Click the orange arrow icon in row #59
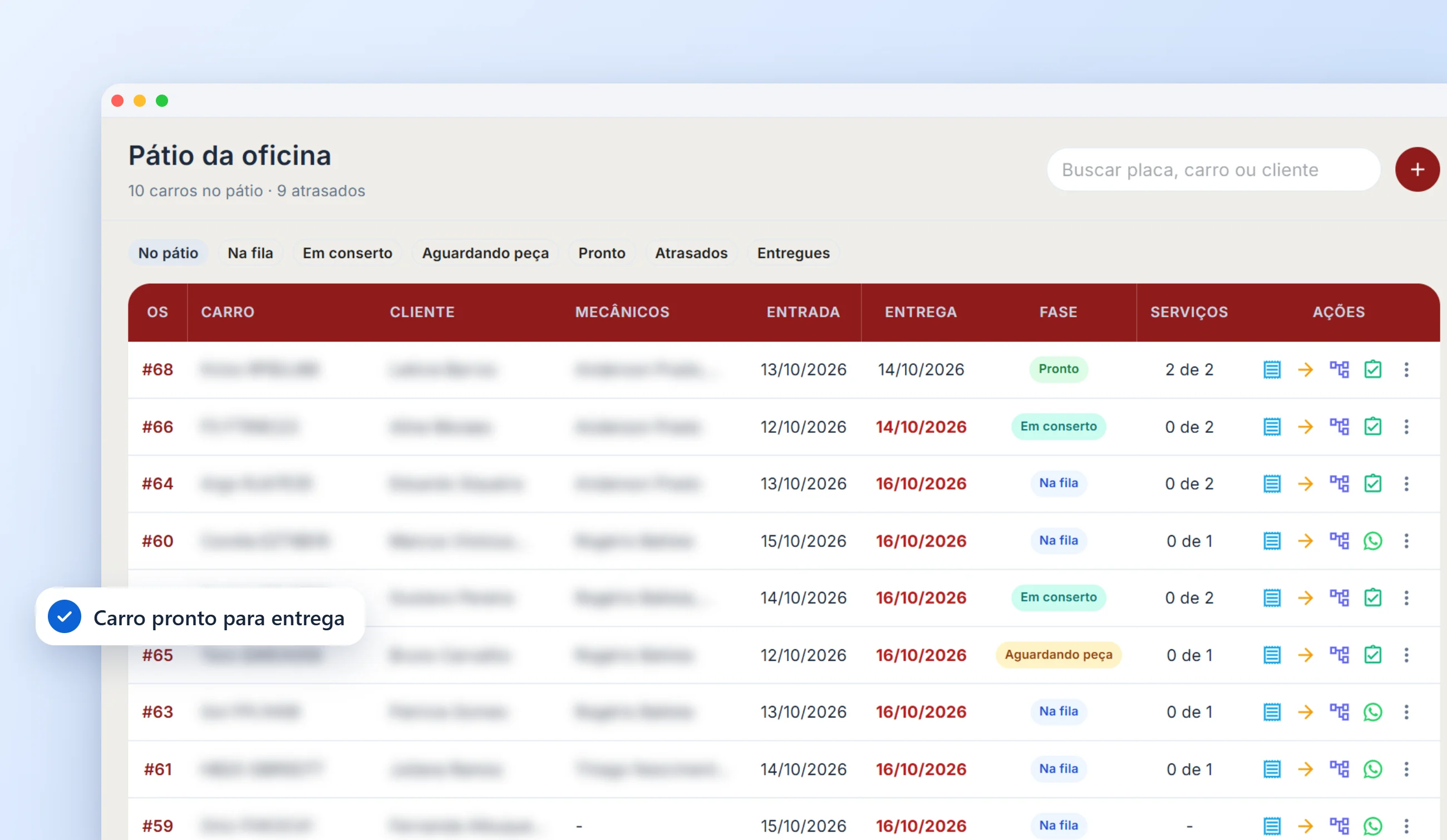Viewport: 1447px width, 840px height. [1306, 826]
